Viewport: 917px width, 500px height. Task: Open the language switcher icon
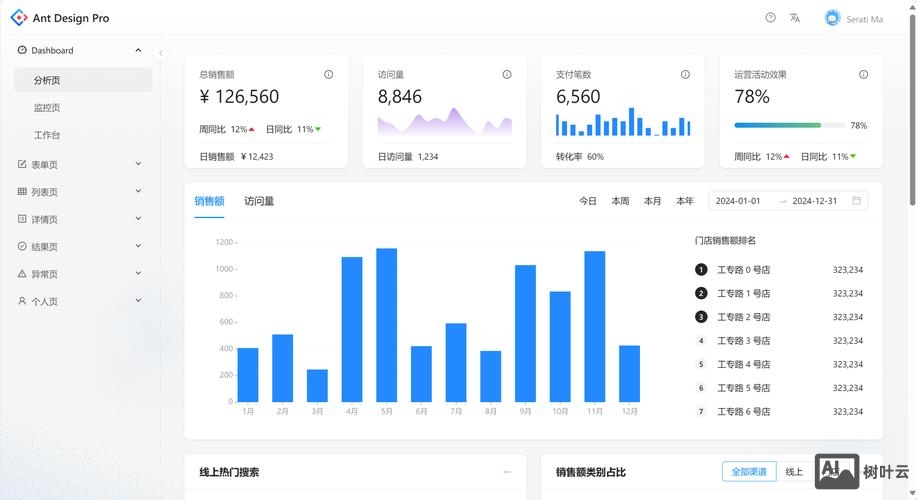(794, 18)
